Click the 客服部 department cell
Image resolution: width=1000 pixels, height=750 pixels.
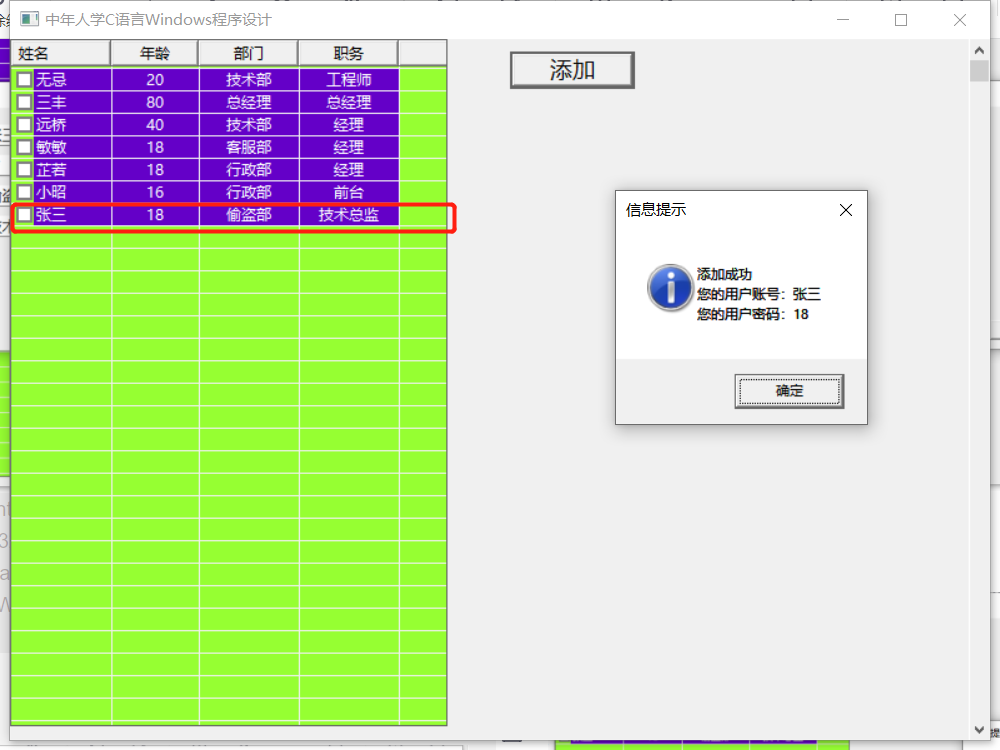(x=249, y=147)
